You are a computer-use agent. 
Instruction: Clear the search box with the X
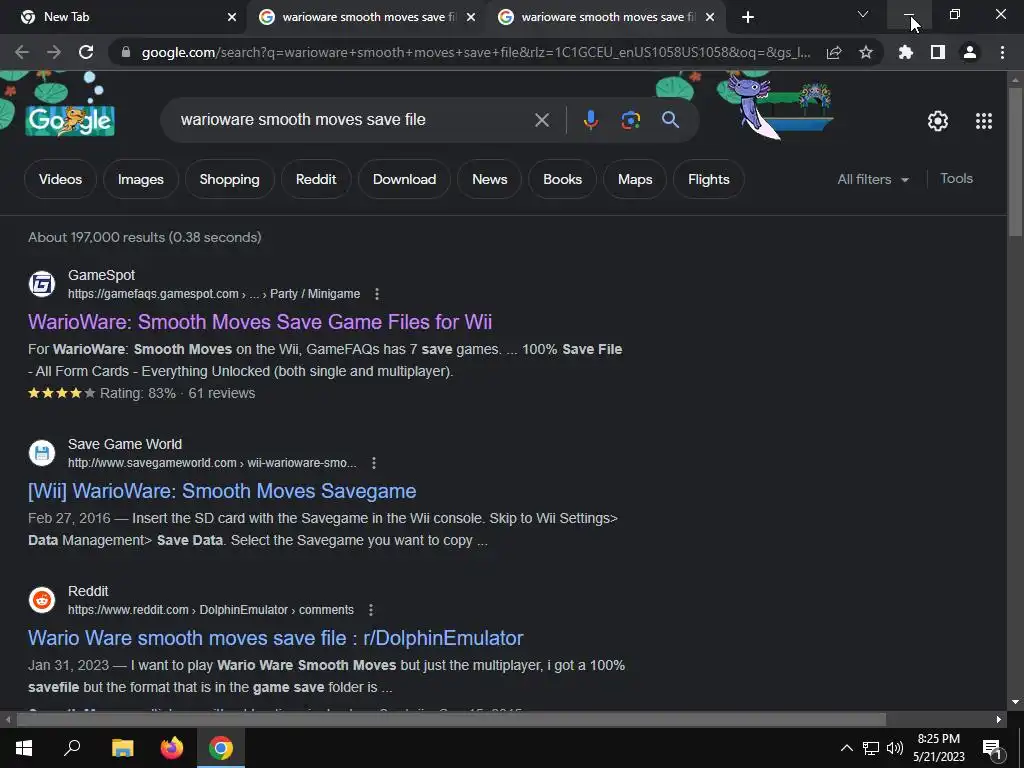(541, 120)
